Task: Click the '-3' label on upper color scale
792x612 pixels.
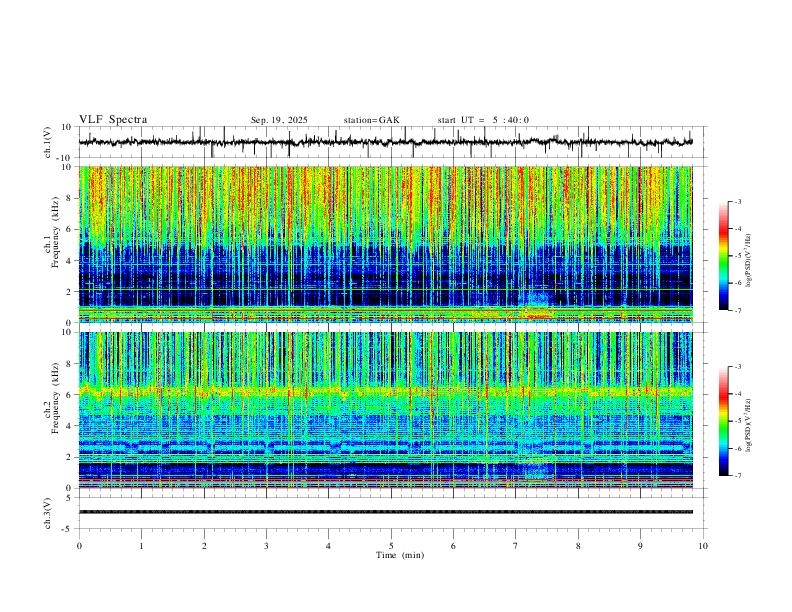Action: 737,201
